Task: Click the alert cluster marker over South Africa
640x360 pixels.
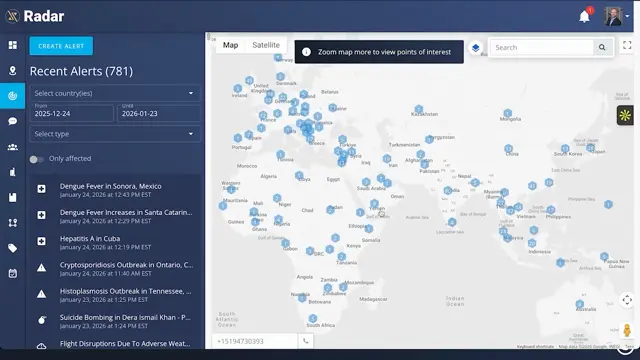Action: point(313,318)
